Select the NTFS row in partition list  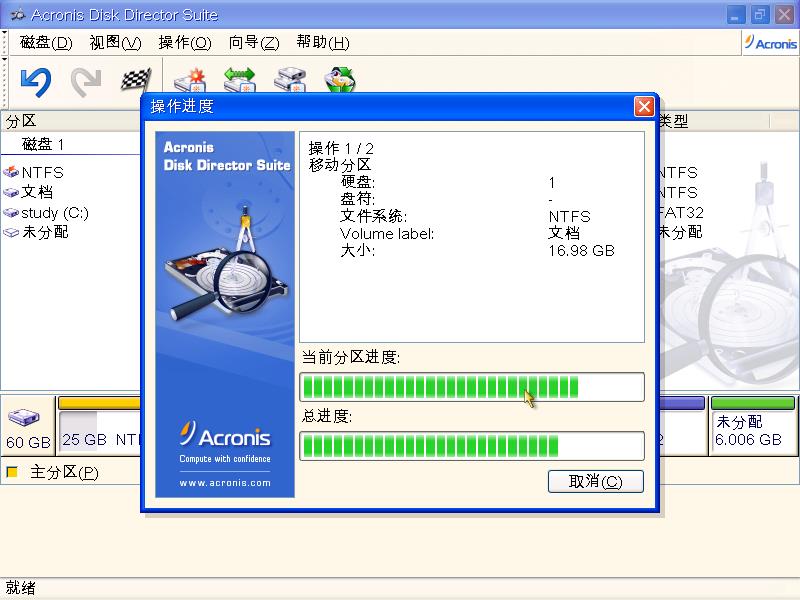70,172
